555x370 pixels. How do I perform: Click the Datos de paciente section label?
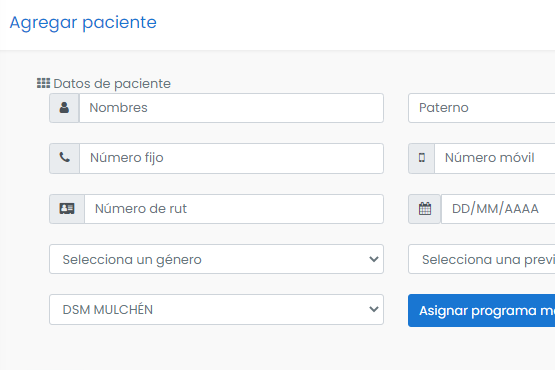[x=112, y=84]
